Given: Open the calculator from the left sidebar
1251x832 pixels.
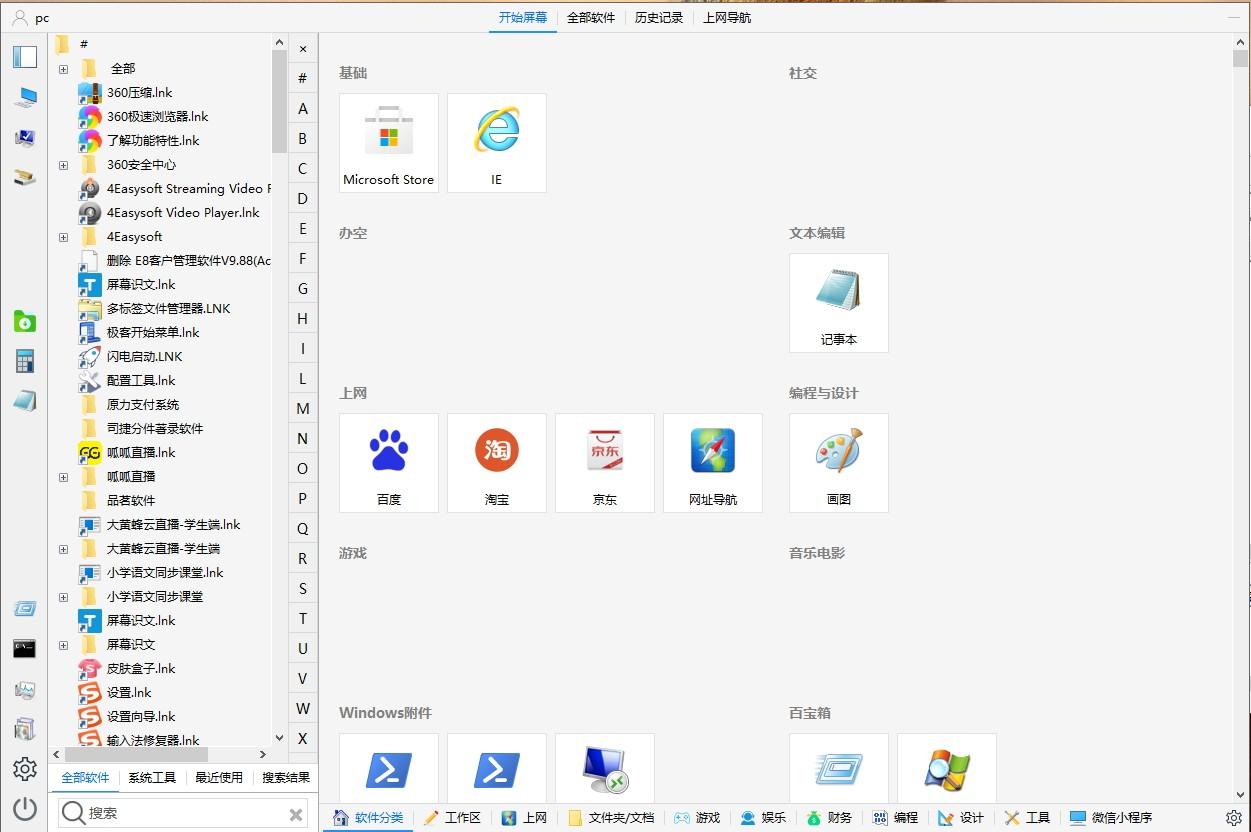Looking at the screenshot, I should (x=25, y=361).
